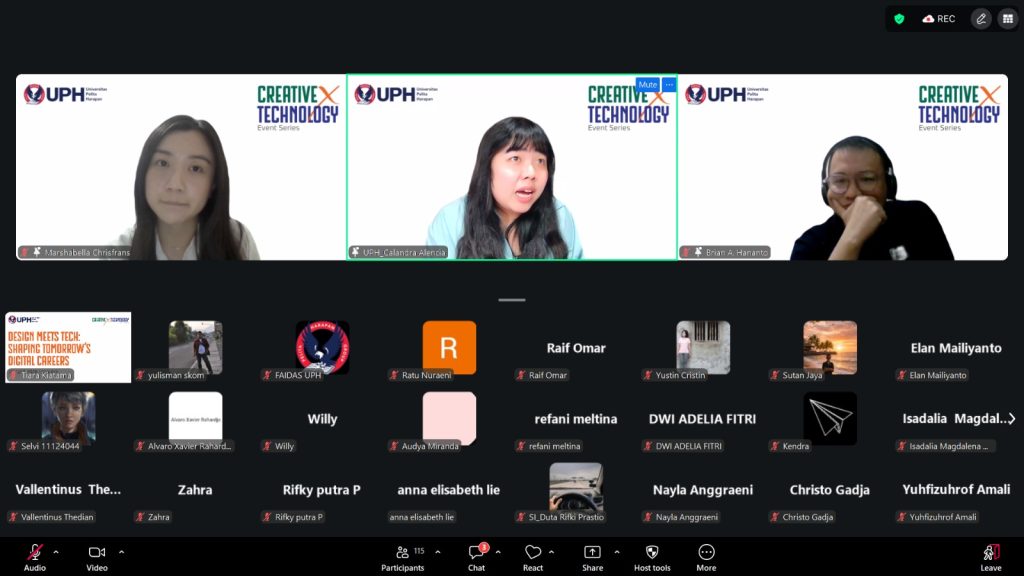The width and height of the screenshot is (1024, 576).
Task: Expand the Video options arrow
Action: click(121, 552)
